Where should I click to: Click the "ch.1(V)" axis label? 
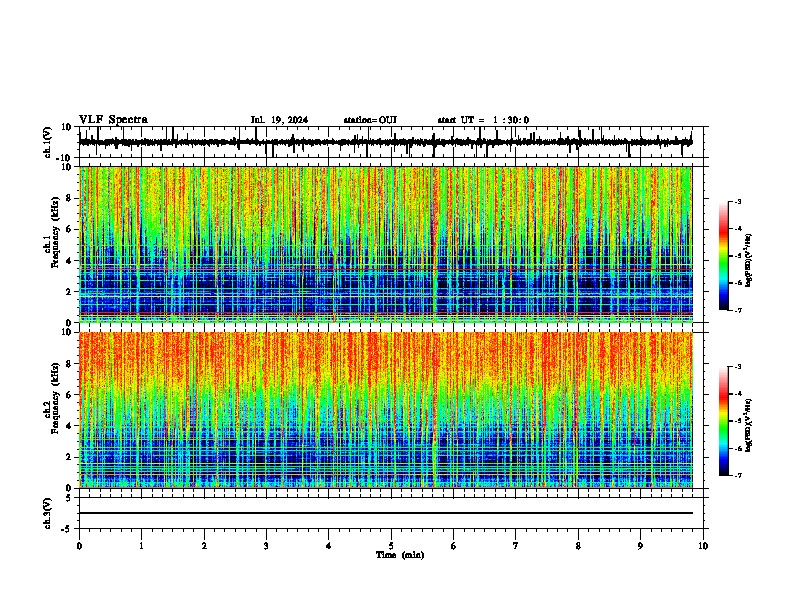coord(48,142)
